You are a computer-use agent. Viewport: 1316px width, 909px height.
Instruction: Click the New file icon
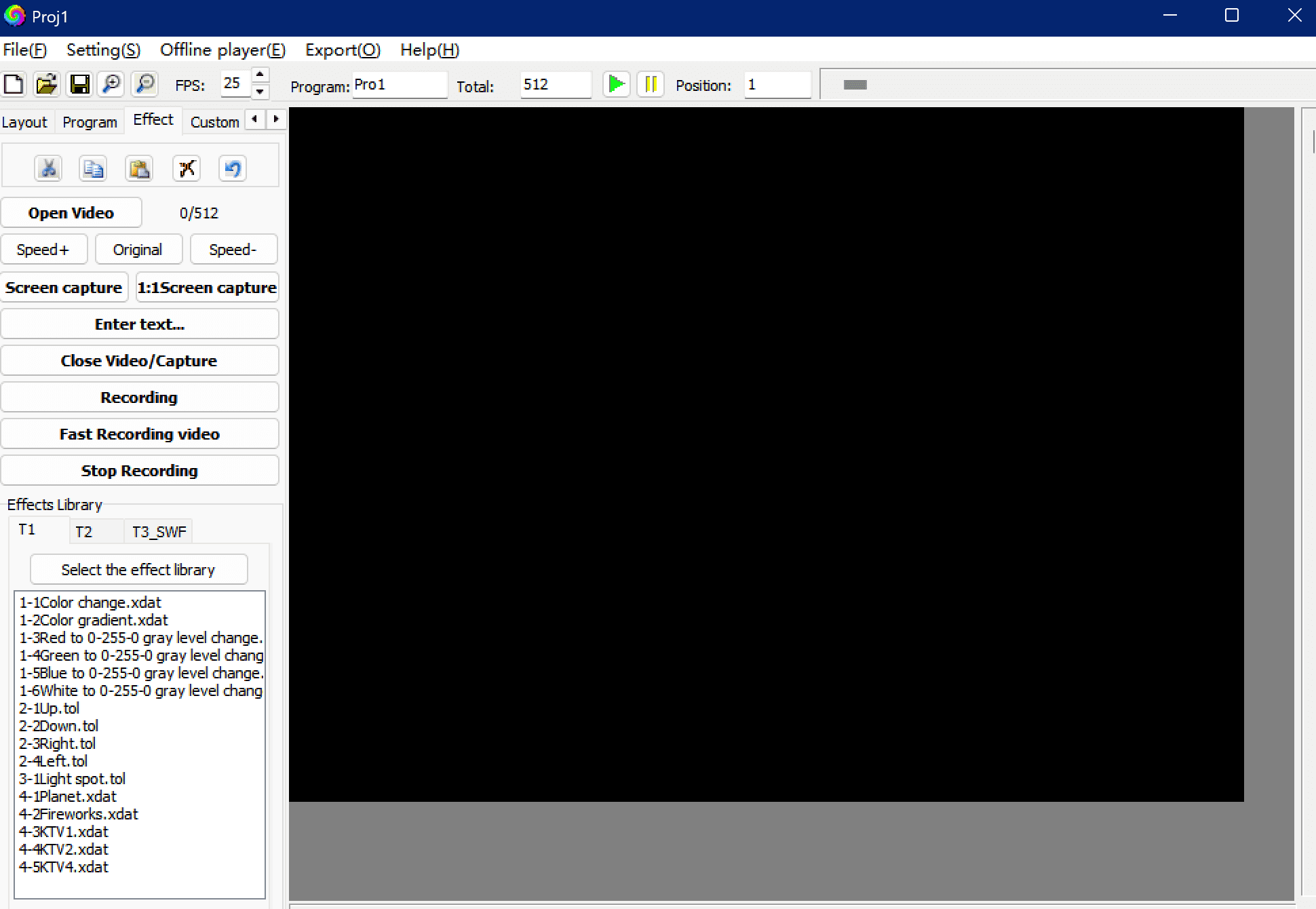pyautogui.click(x=14, y=84)
